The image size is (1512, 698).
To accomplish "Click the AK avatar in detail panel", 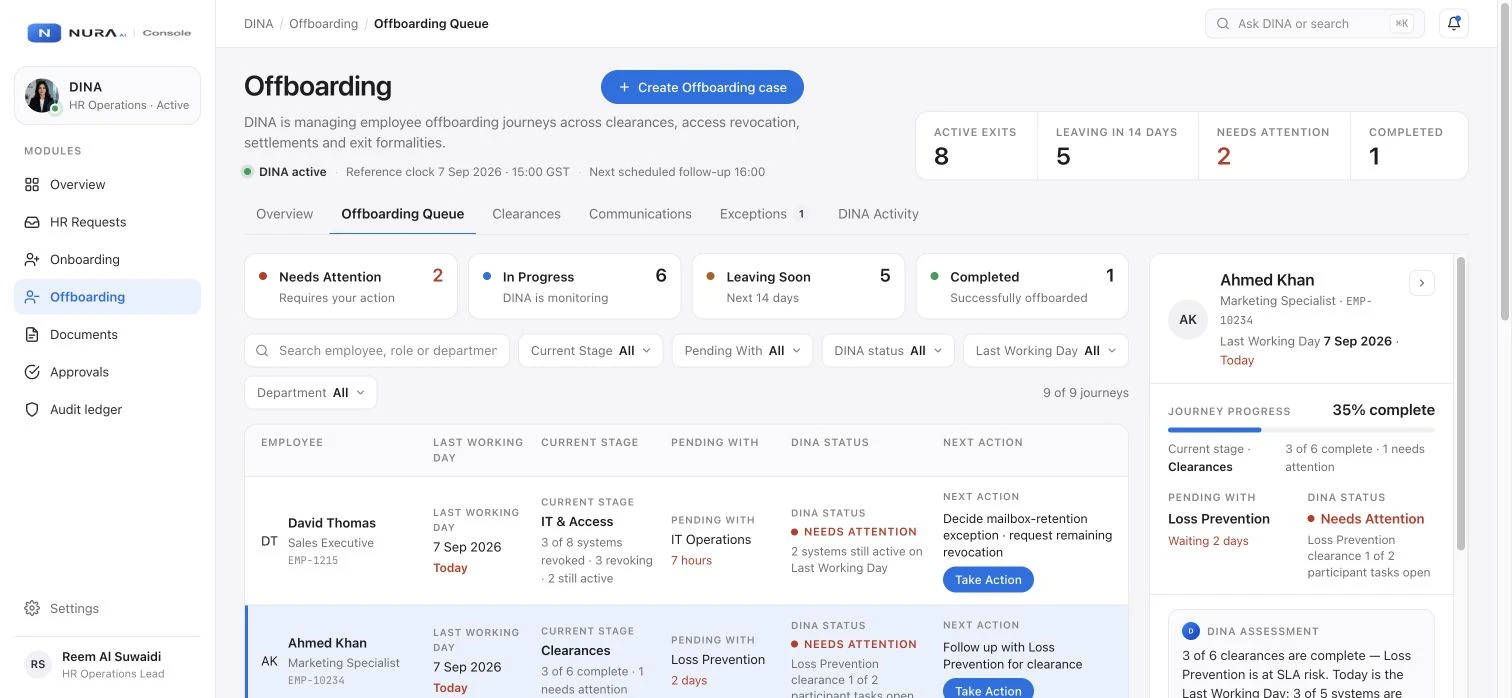I will pyautogui.click(x=1188, y=320).
